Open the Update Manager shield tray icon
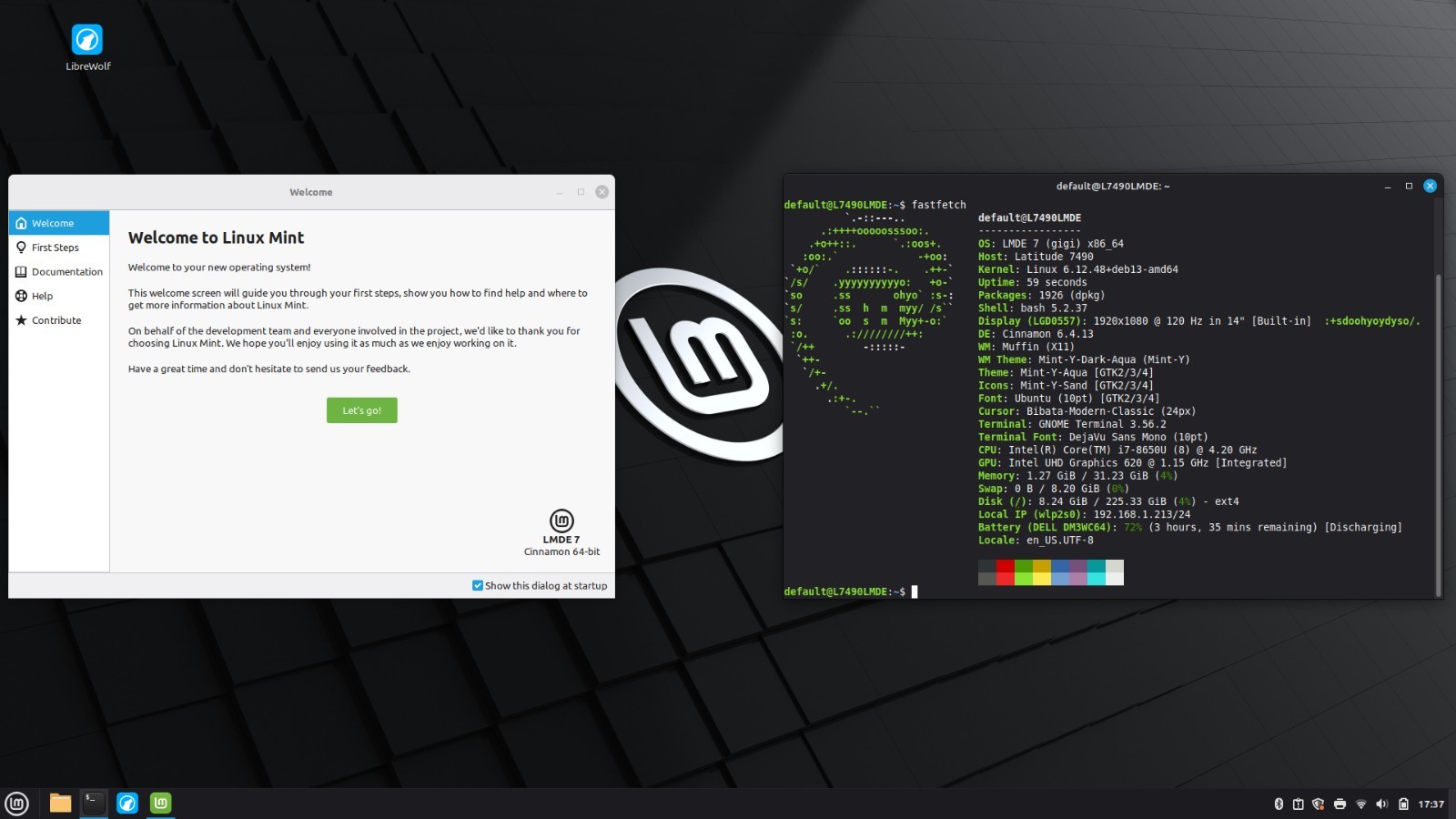The image size is (1456, 819). coord(1318,804)
